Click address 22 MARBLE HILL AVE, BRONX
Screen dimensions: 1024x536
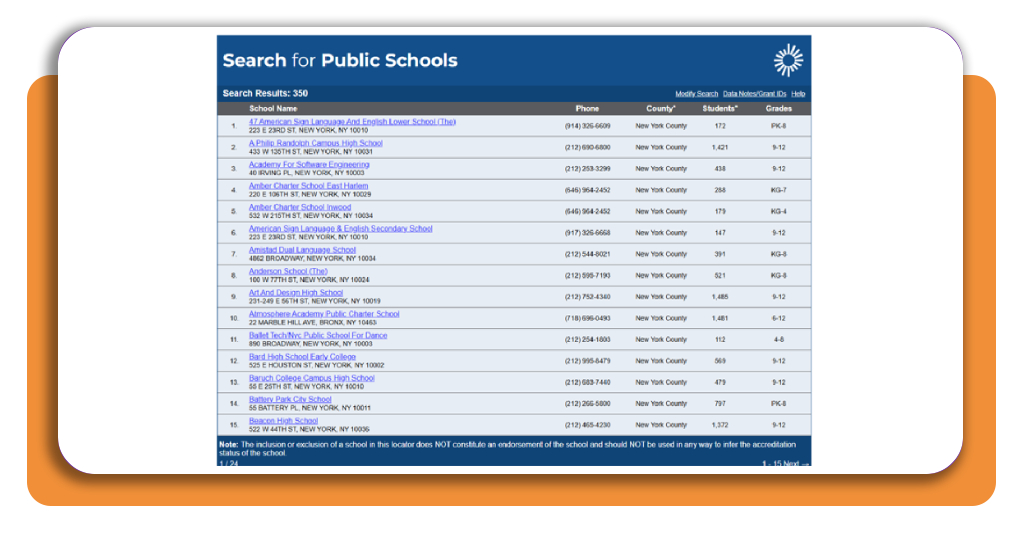point(313,323)
